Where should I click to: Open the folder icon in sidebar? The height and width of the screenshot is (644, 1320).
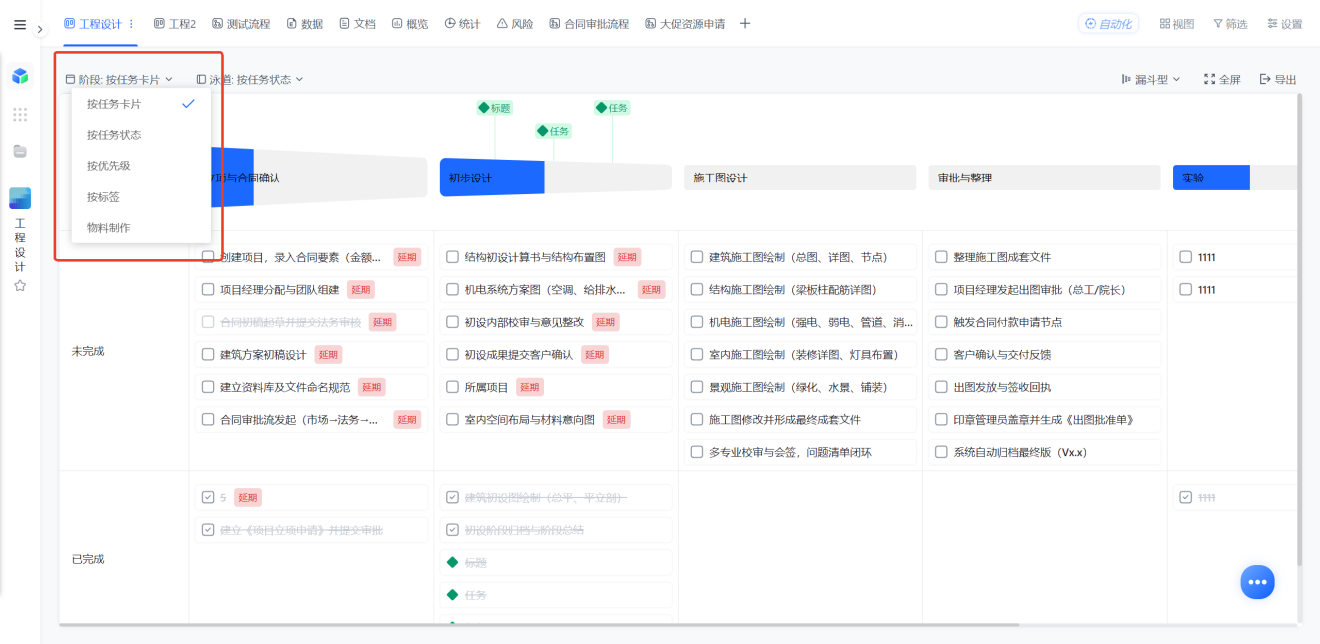click(20, 151)
